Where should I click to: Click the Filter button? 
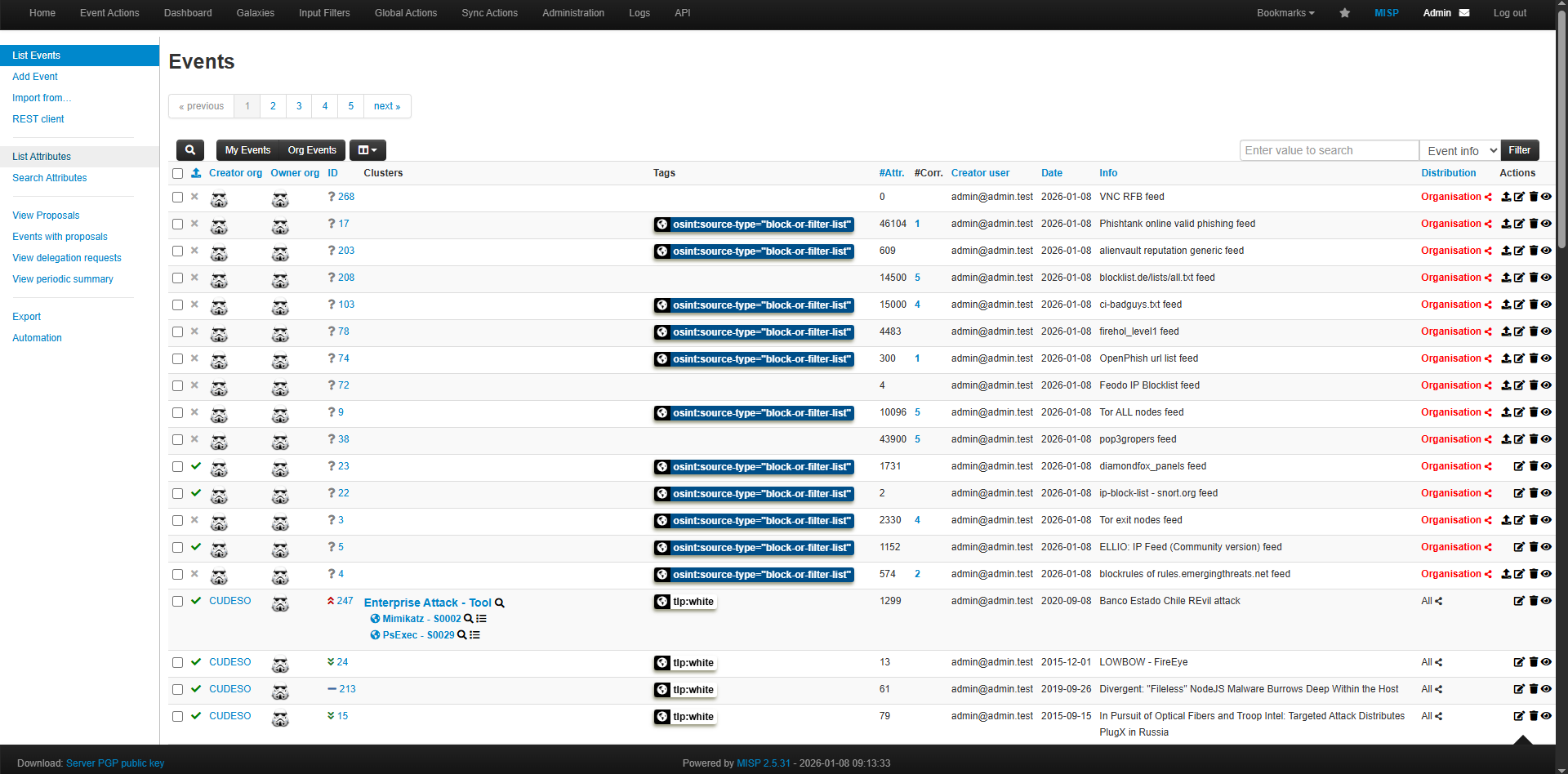tap(1520, 150)
